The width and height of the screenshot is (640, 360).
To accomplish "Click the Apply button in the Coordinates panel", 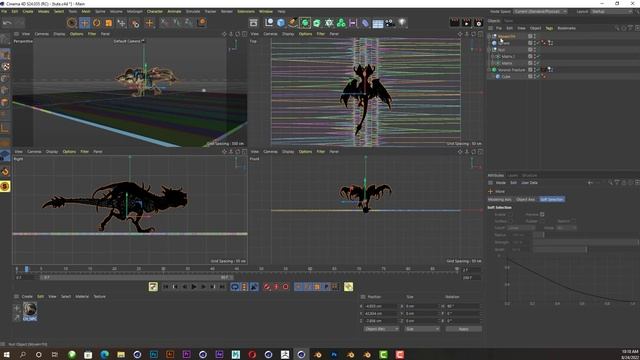I will (x=463, y=329).
